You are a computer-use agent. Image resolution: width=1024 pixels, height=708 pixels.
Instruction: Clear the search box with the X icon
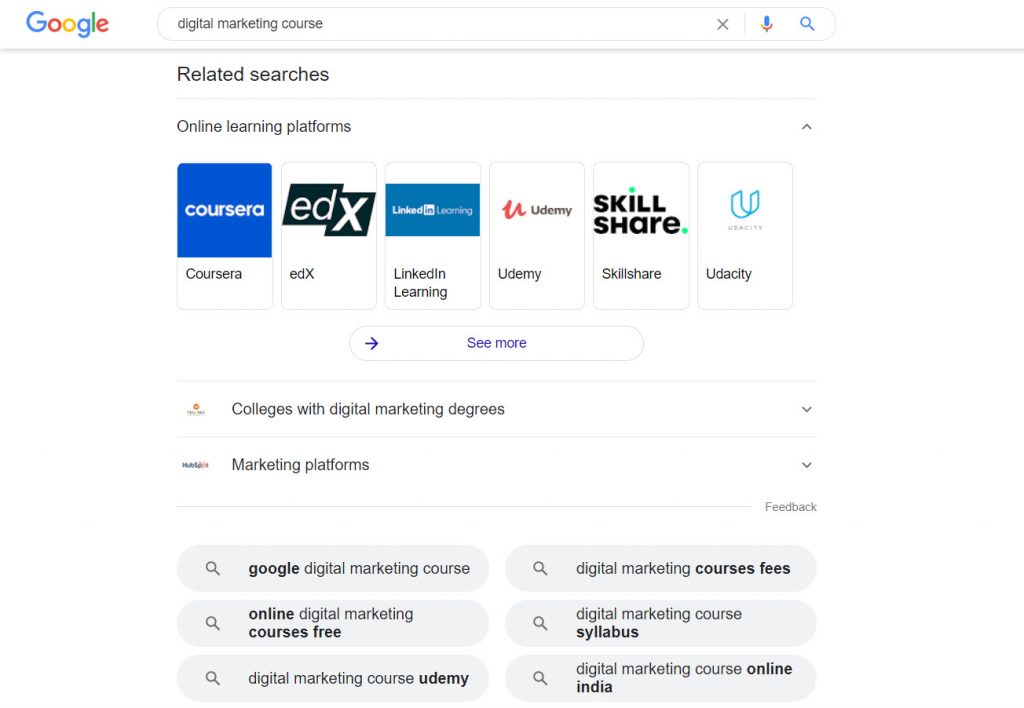[722, 24]
